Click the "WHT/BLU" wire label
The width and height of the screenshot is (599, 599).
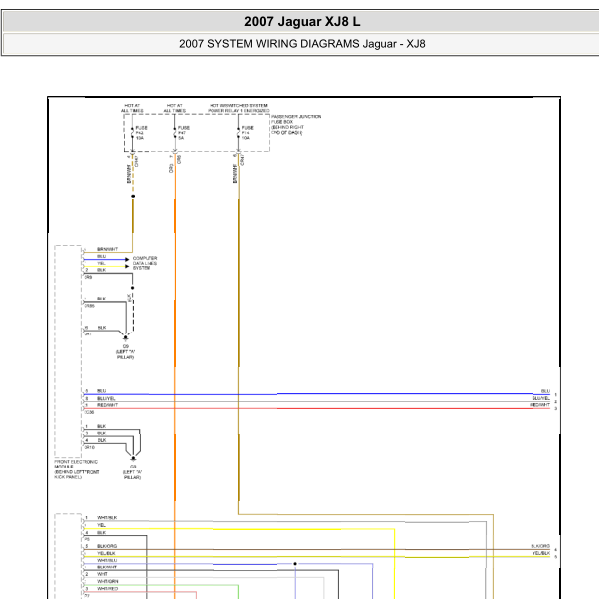click(x=107, y=560)
